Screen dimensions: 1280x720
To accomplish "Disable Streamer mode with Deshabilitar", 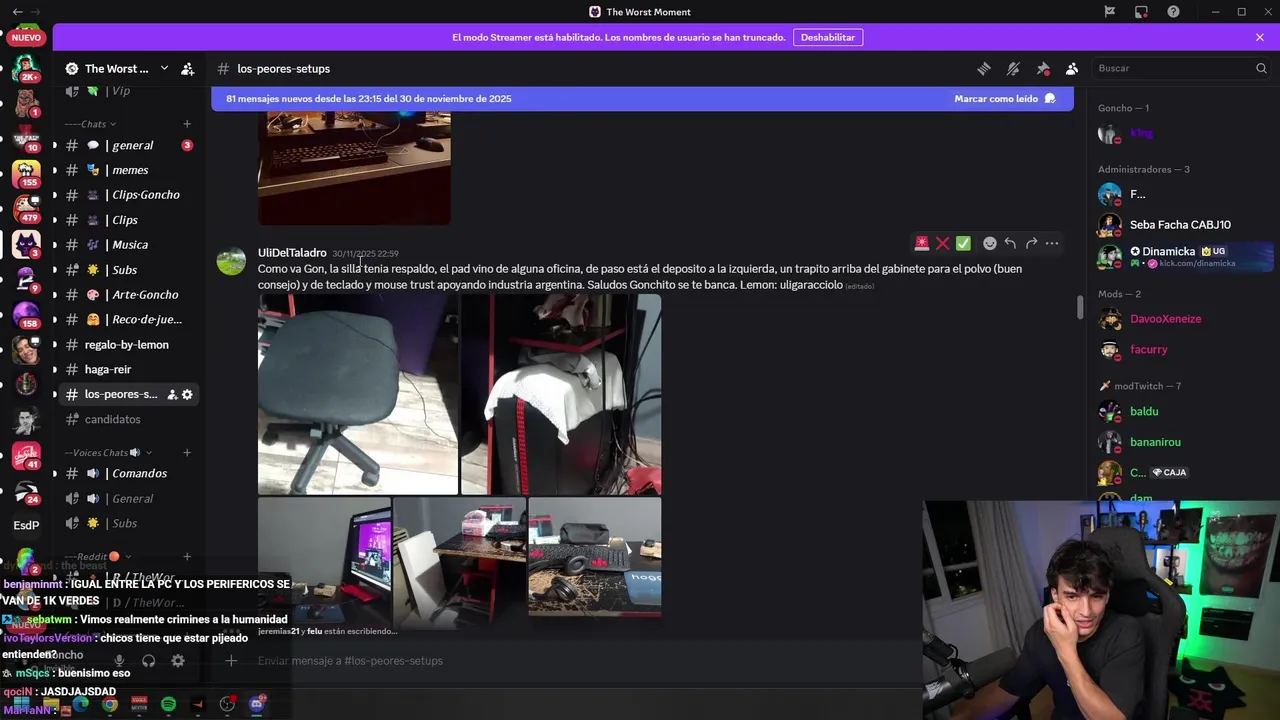I will (828, 37).
